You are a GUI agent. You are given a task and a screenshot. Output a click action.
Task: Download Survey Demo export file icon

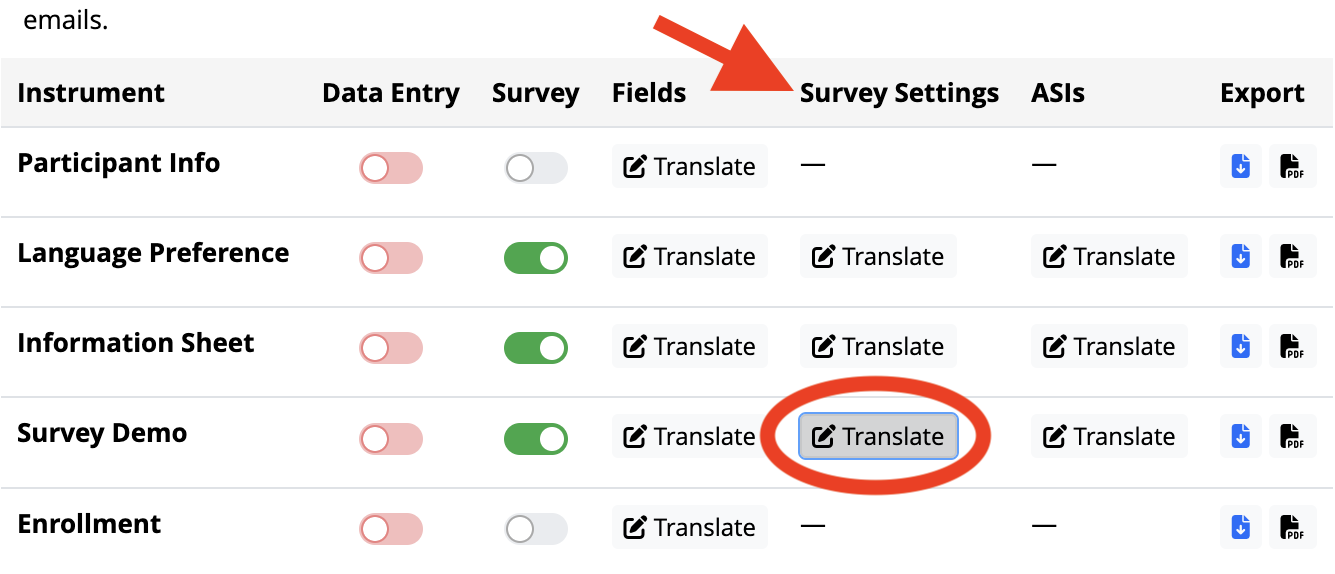pos(1241,436)
